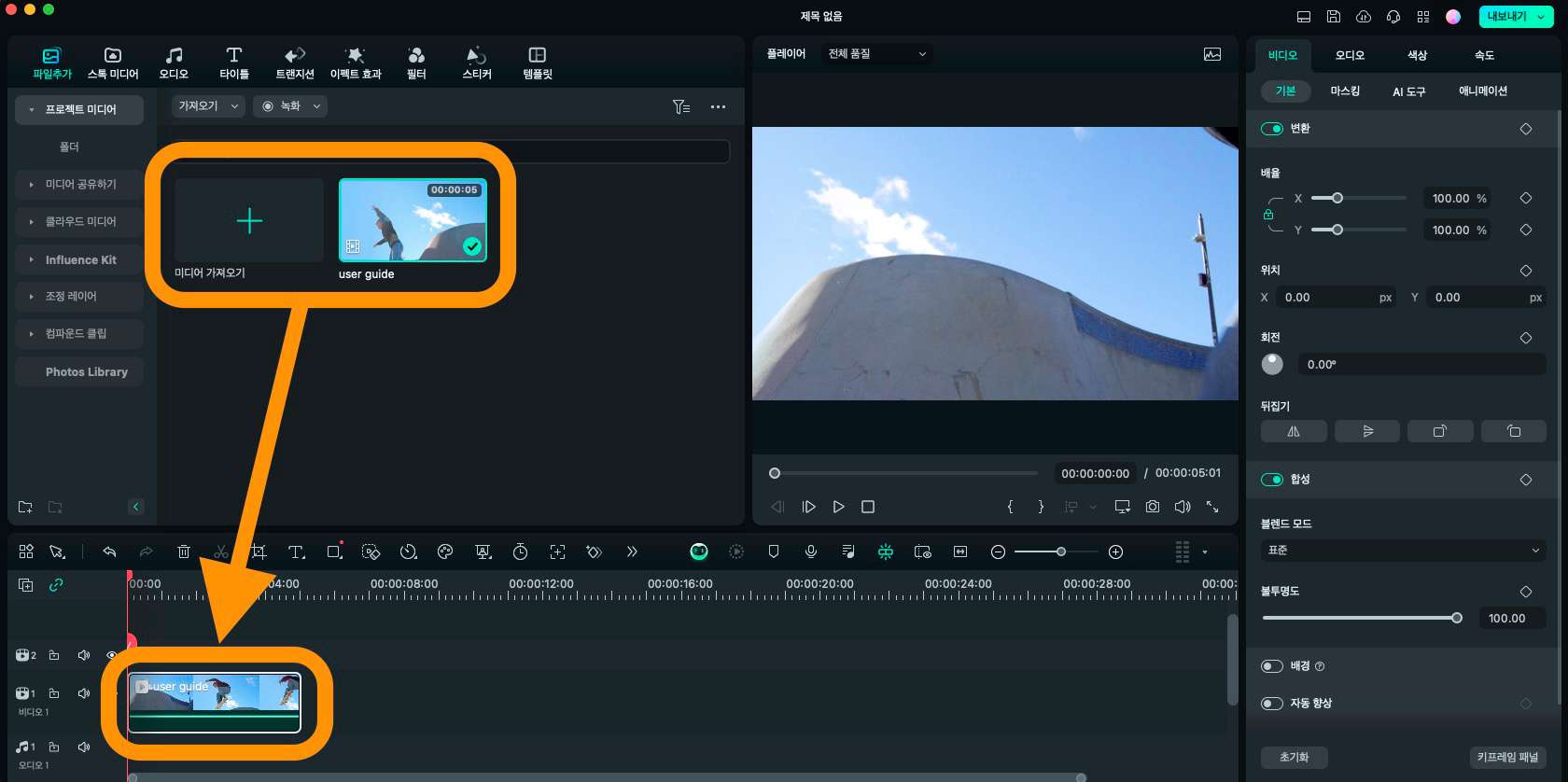Open the Stickers (스티커) tab
The width and height of the screenshot is (1568, 782).
(477, 63)
